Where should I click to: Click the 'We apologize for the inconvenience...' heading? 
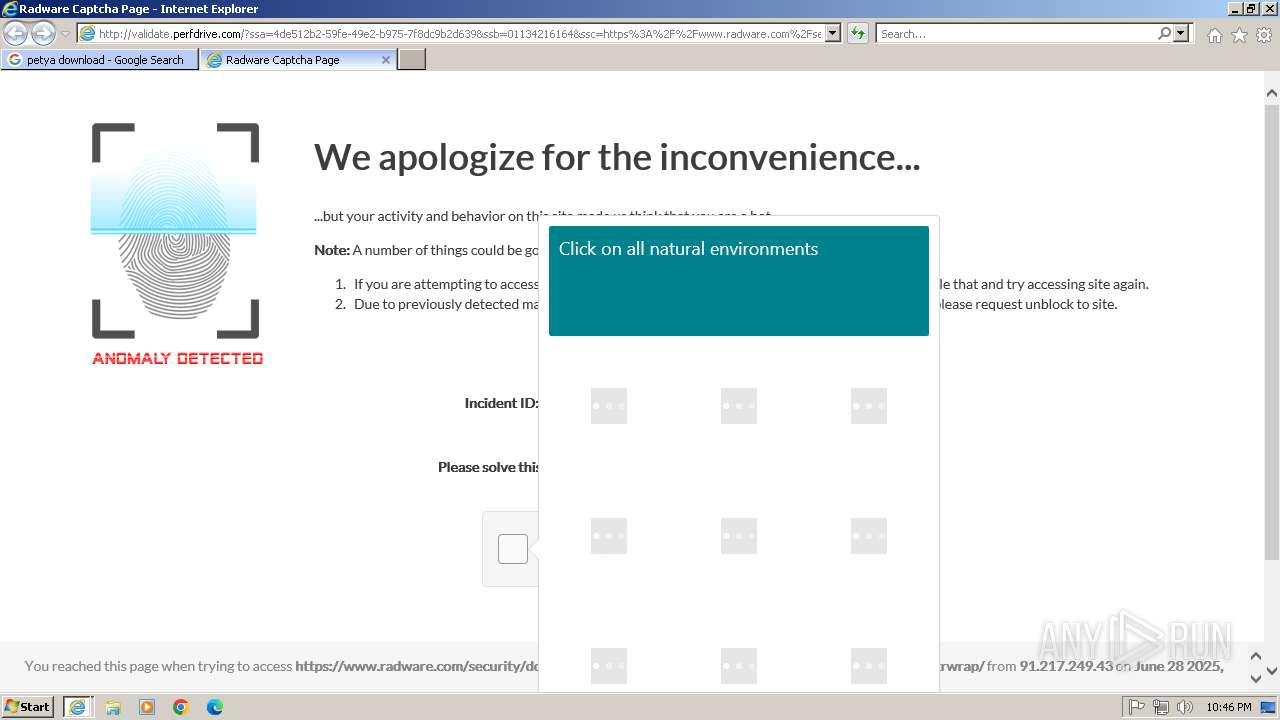(x=617, y=157)
